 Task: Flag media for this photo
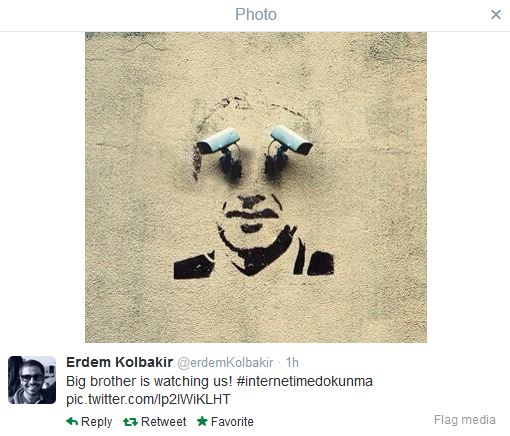465,420
